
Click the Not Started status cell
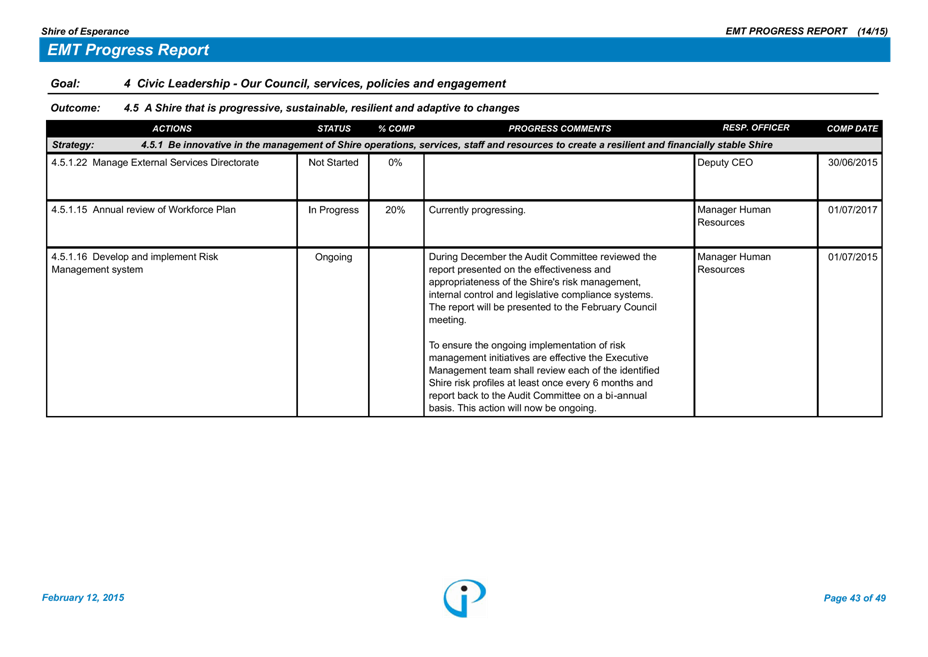tap(333, 162)
